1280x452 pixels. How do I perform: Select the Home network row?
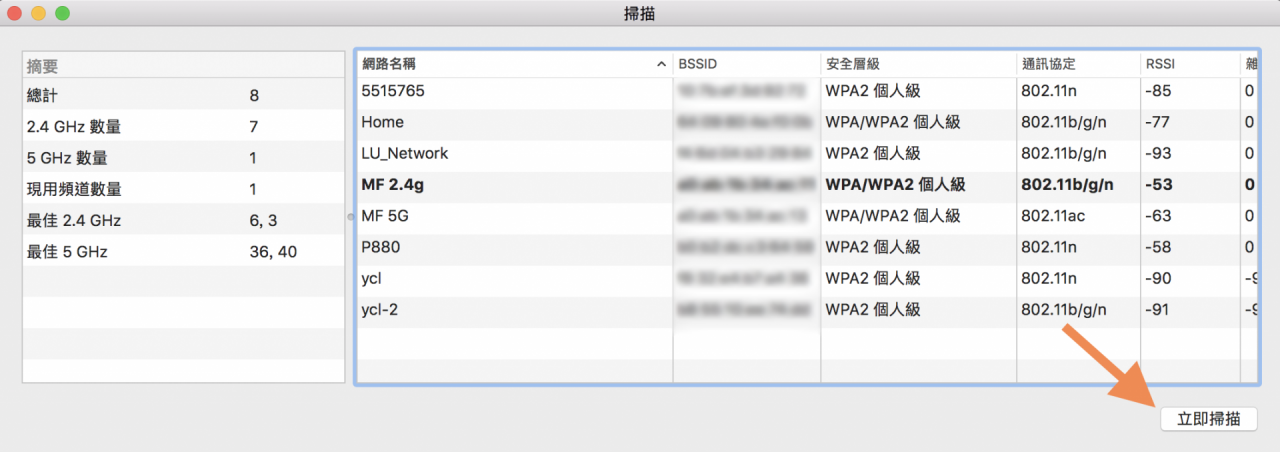tap(807, 122)
